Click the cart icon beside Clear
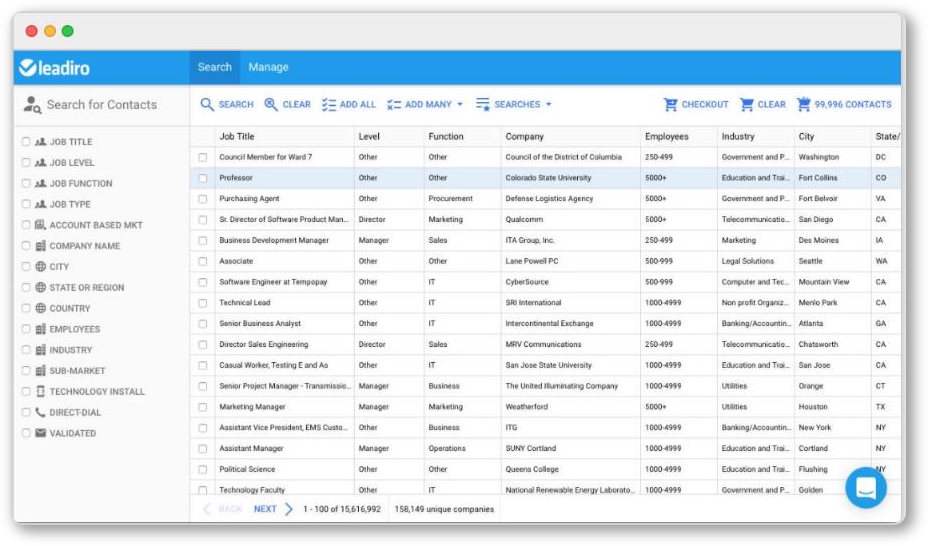 [x=746, y=105]
